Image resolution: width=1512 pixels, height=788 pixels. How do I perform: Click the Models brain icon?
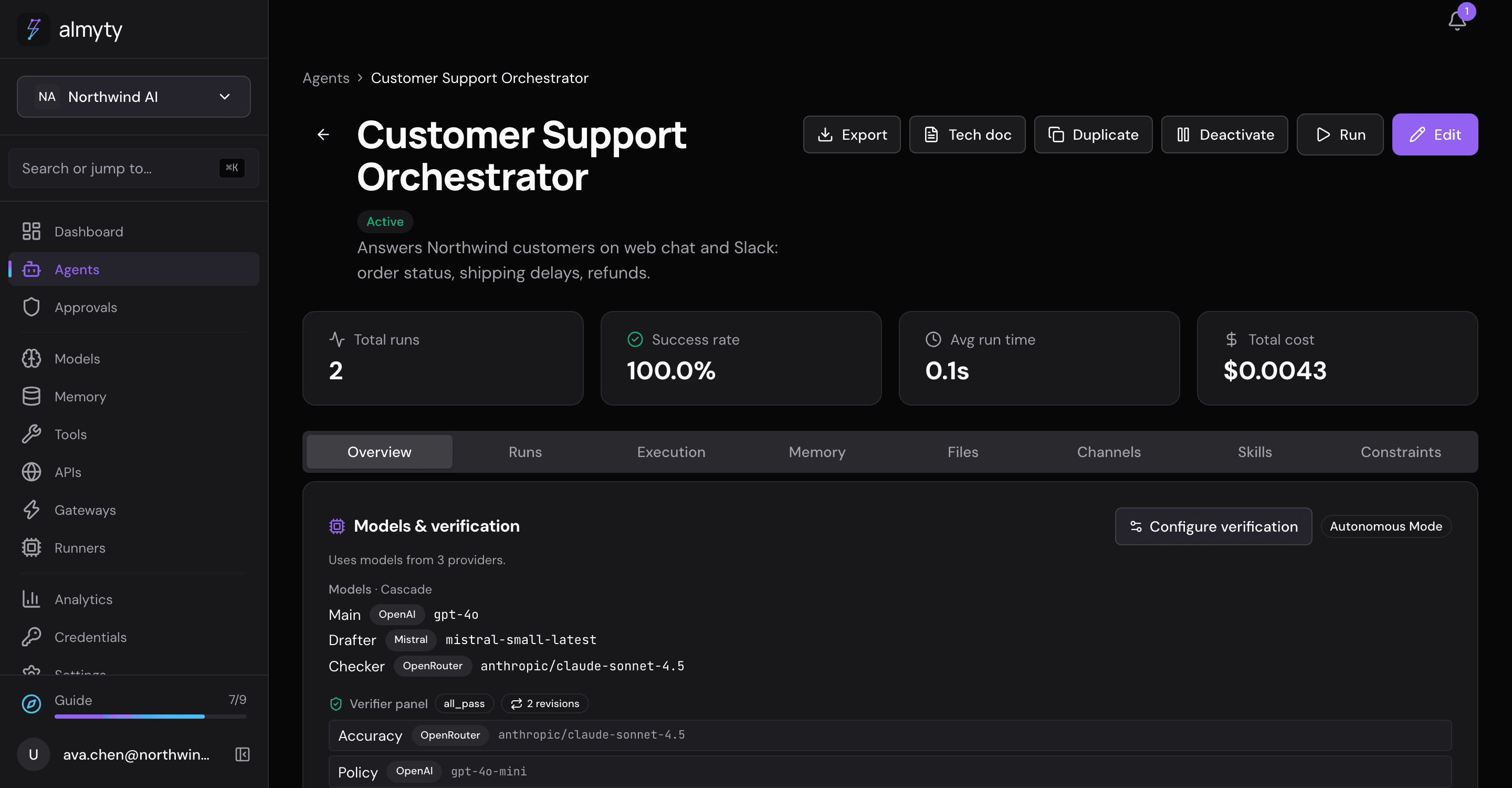point(31,359)
